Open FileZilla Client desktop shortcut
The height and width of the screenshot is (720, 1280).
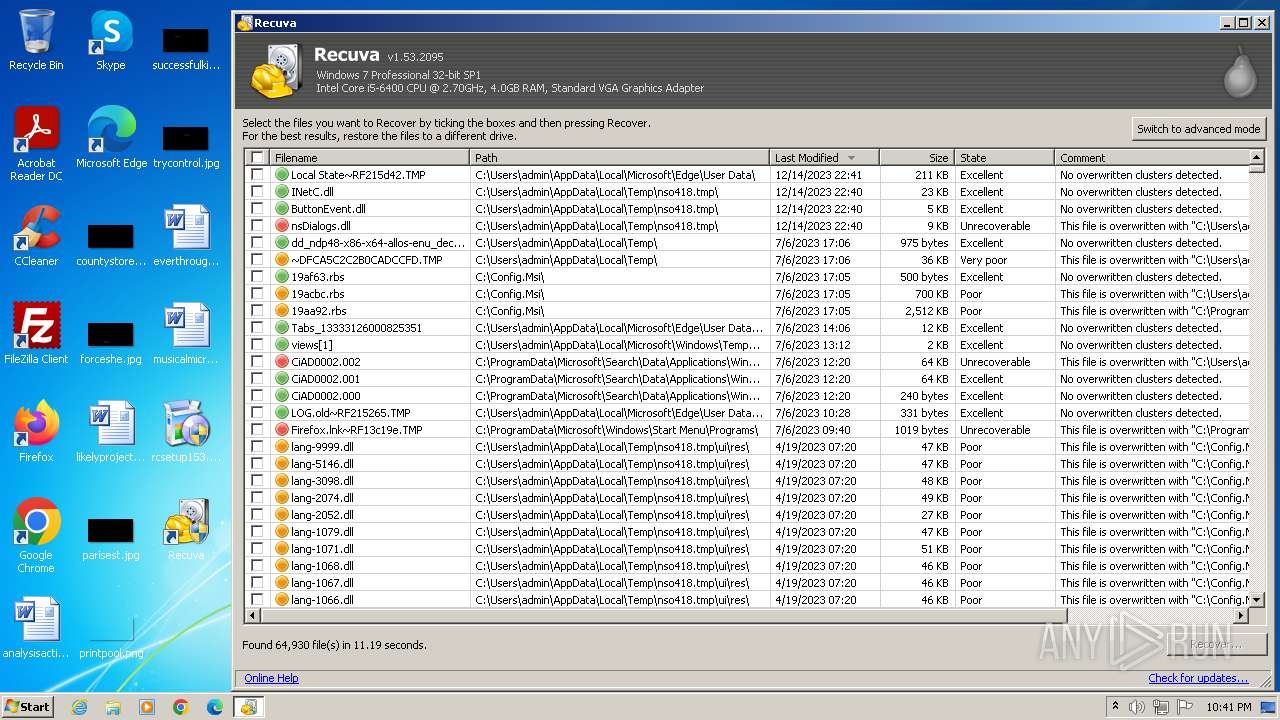(x=36, y=334)
